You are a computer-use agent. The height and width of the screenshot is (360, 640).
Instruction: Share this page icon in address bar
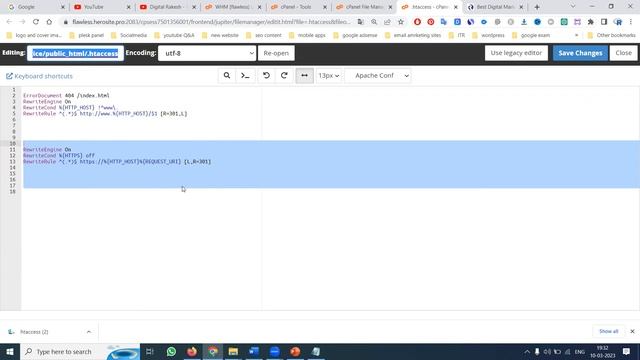(x=387, y=22)
